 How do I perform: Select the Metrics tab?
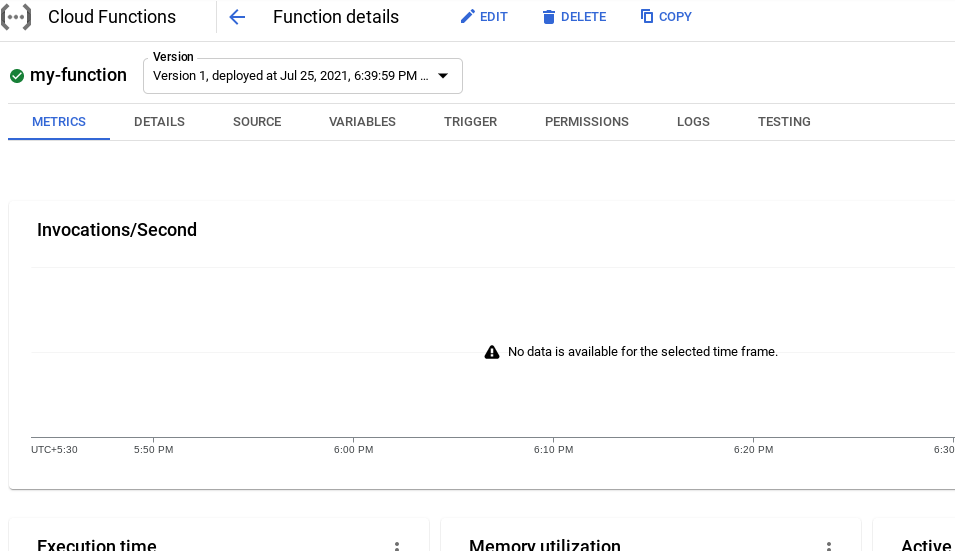(59, 122)
